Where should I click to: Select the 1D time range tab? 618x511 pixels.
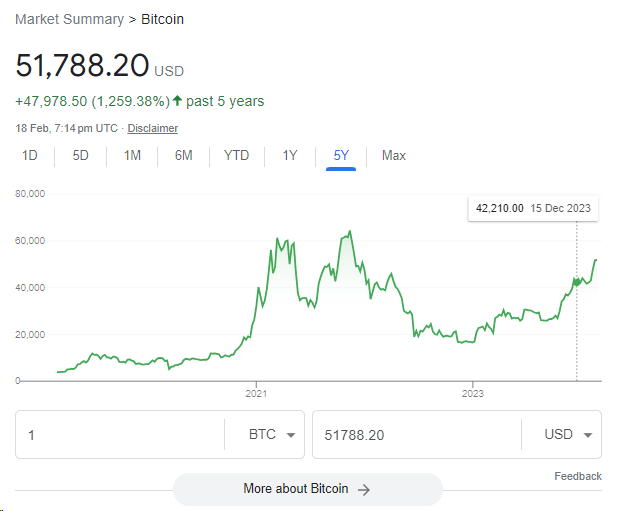(30, 155)
